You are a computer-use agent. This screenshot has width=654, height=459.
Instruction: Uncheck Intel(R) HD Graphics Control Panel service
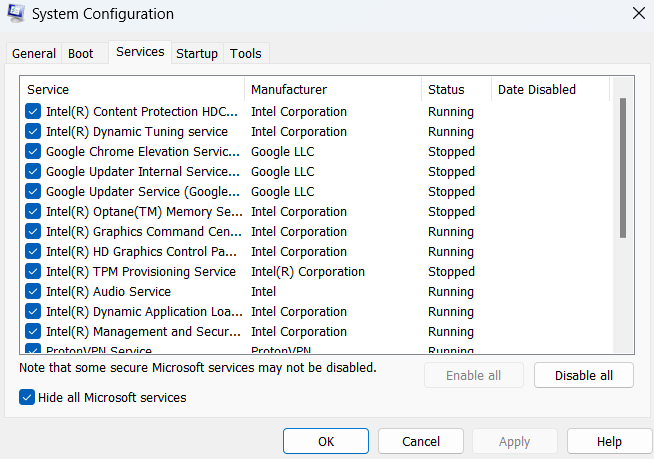33,252
